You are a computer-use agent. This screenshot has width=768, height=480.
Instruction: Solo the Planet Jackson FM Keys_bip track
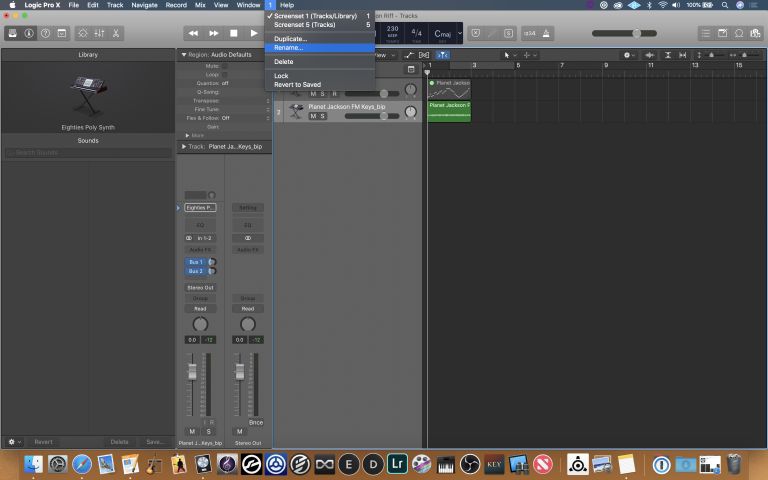[323, 116]
